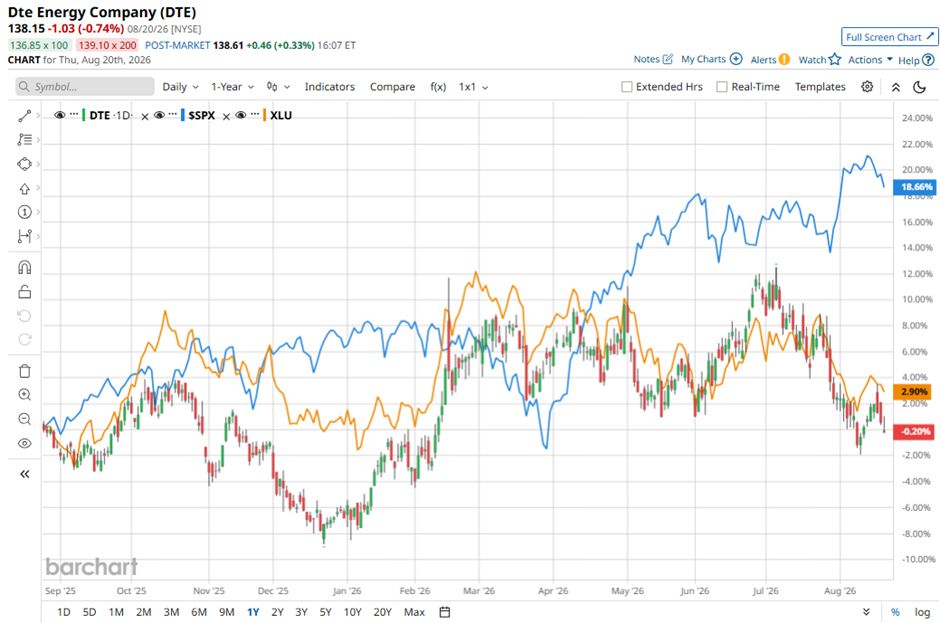This screenshot has height=623, width=940.
Task: Open the custom date range calendar
Action: tap(445, 612)
